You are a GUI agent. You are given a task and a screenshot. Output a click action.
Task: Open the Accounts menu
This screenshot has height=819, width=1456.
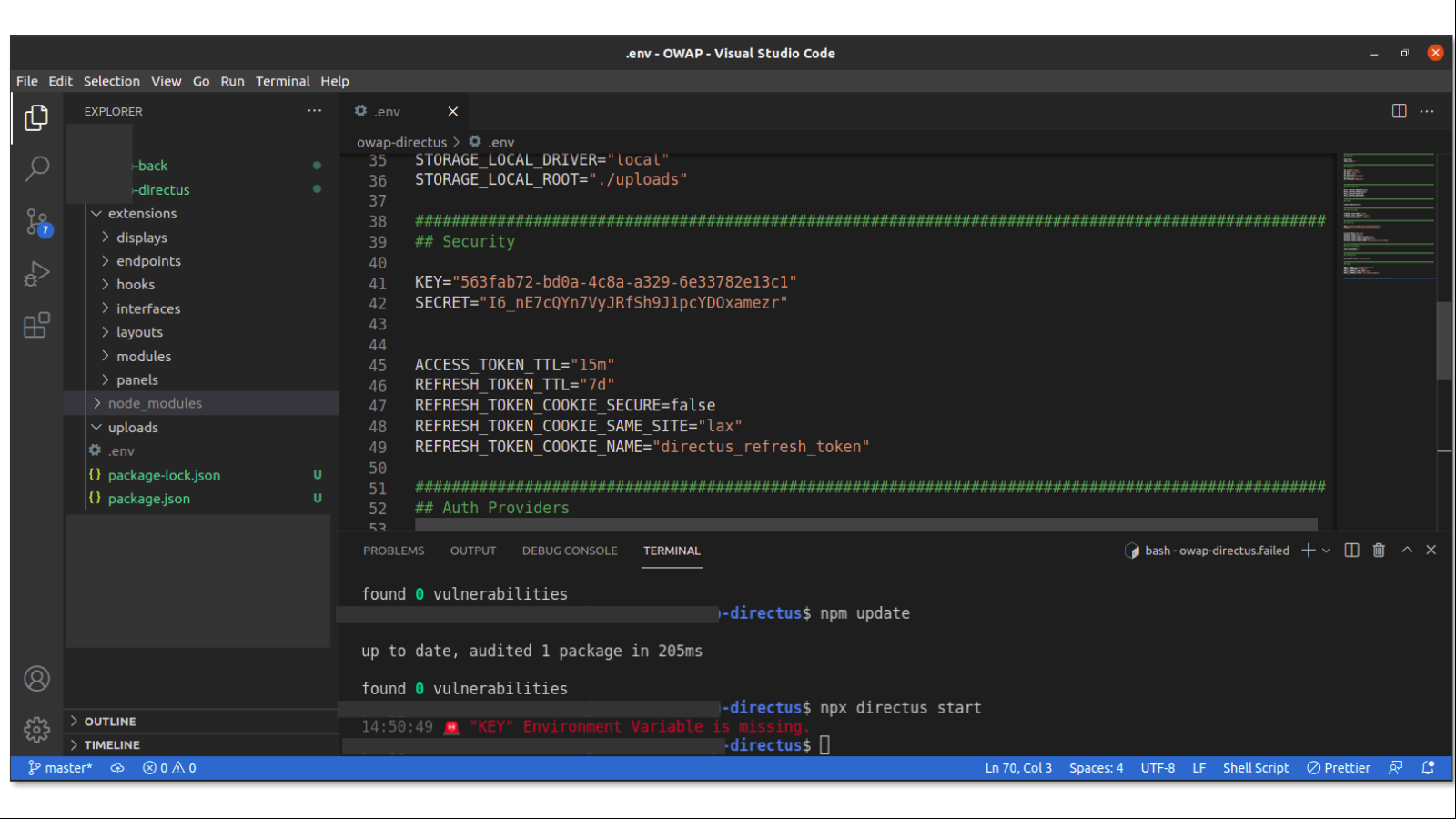(36, 679)
